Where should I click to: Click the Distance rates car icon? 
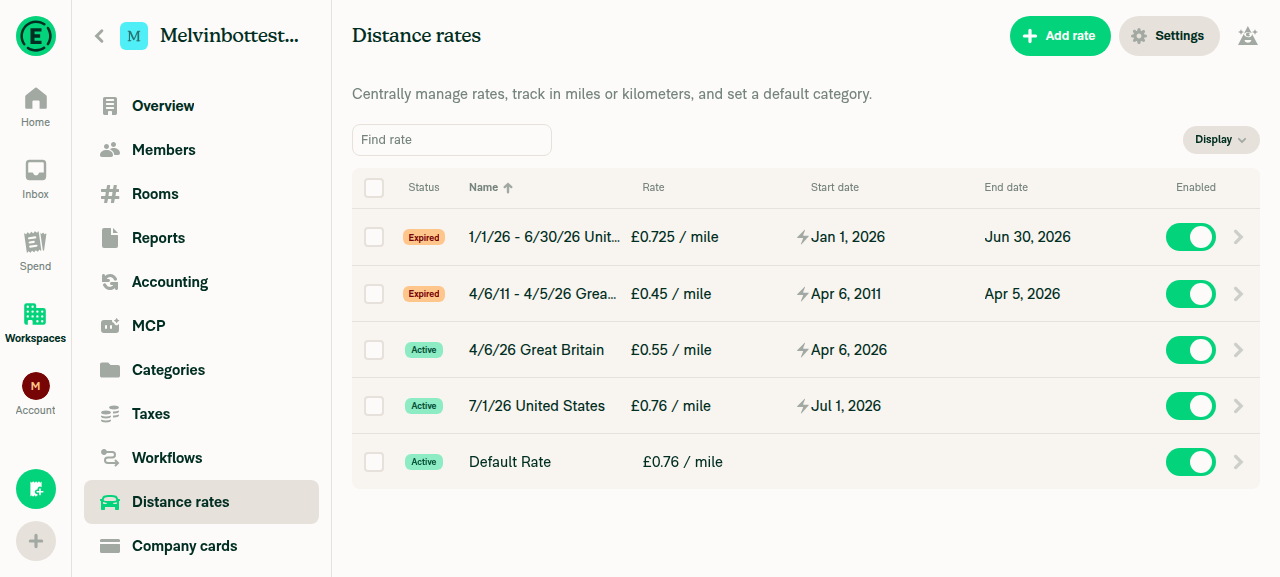(x=110, y=502)
